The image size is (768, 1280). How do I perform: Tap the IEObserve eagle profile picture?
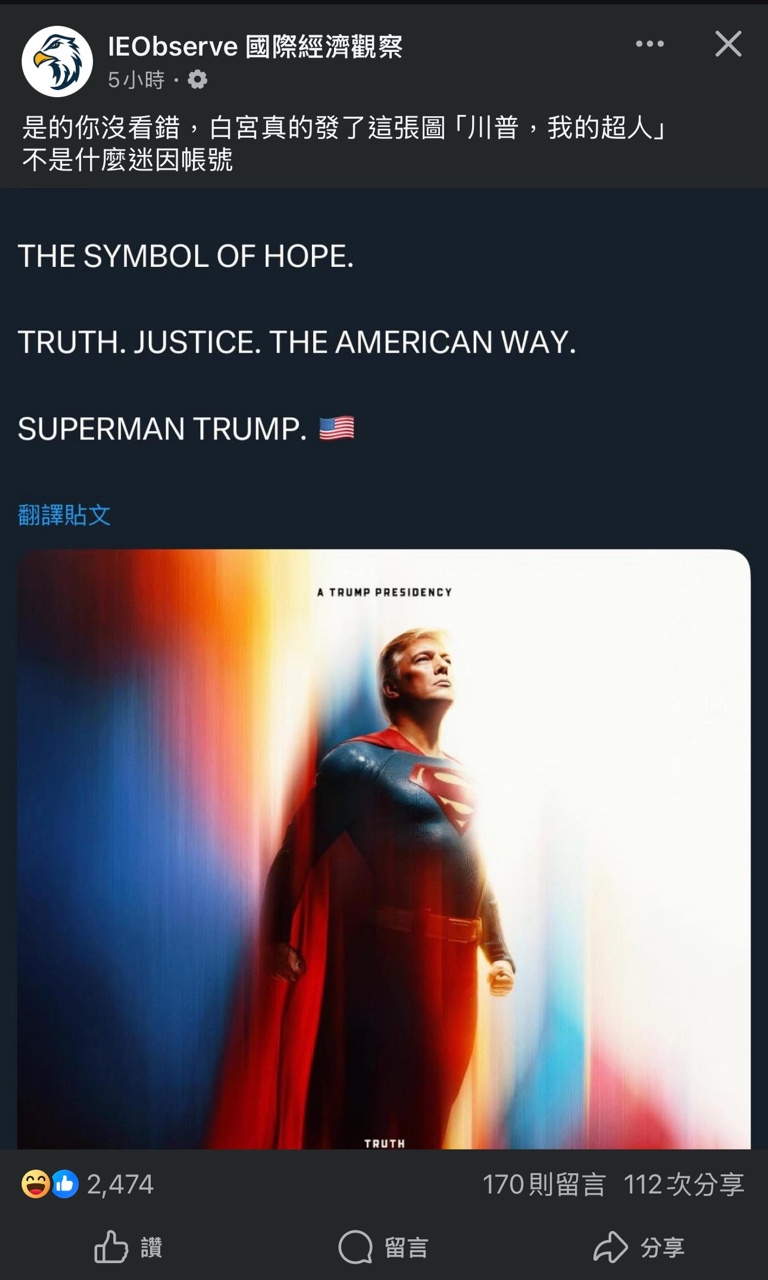coord(57,61)
